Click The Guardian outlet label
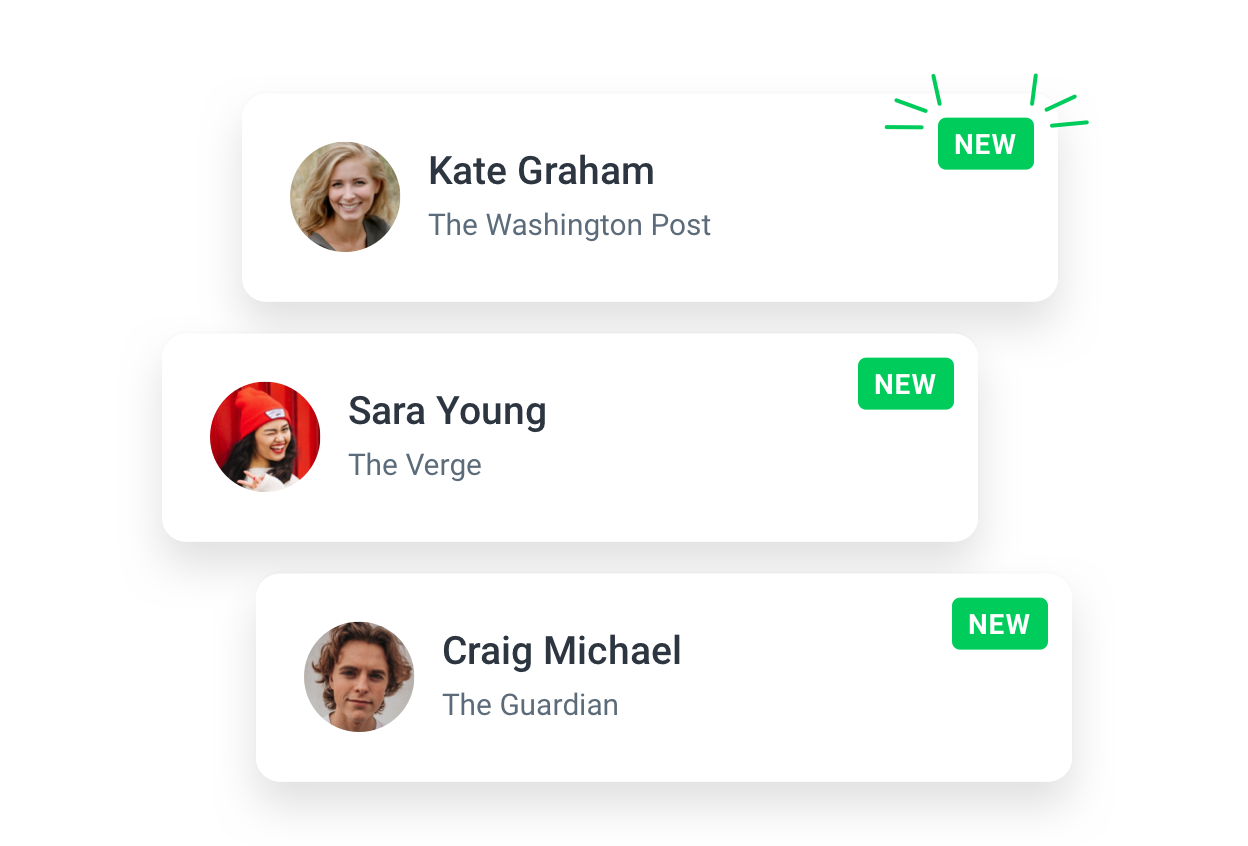The width and height of the screenshot is (1248, 846). pyautogui.click(x=530, y=705)
